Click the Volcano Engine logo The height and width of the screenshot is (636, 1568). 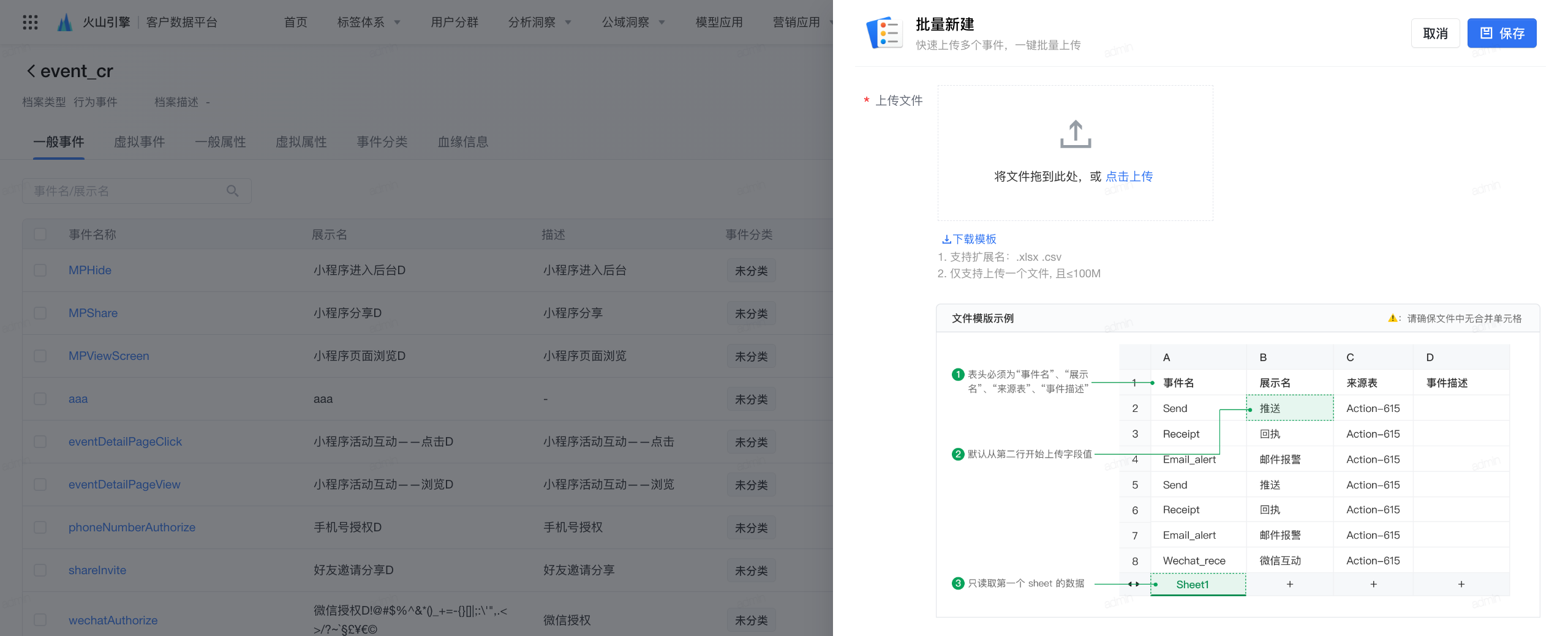click(x=64, y=23)
